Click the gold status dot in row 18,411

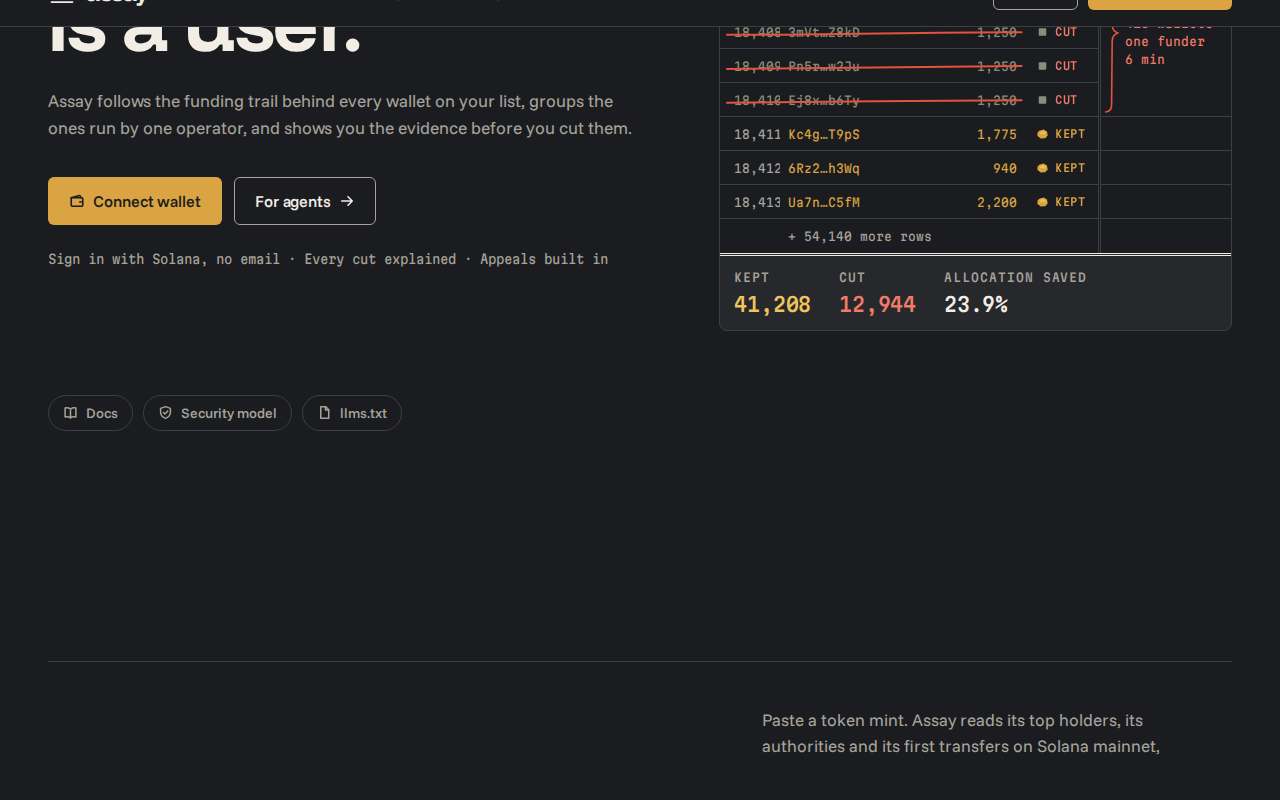click(1042, 134)
